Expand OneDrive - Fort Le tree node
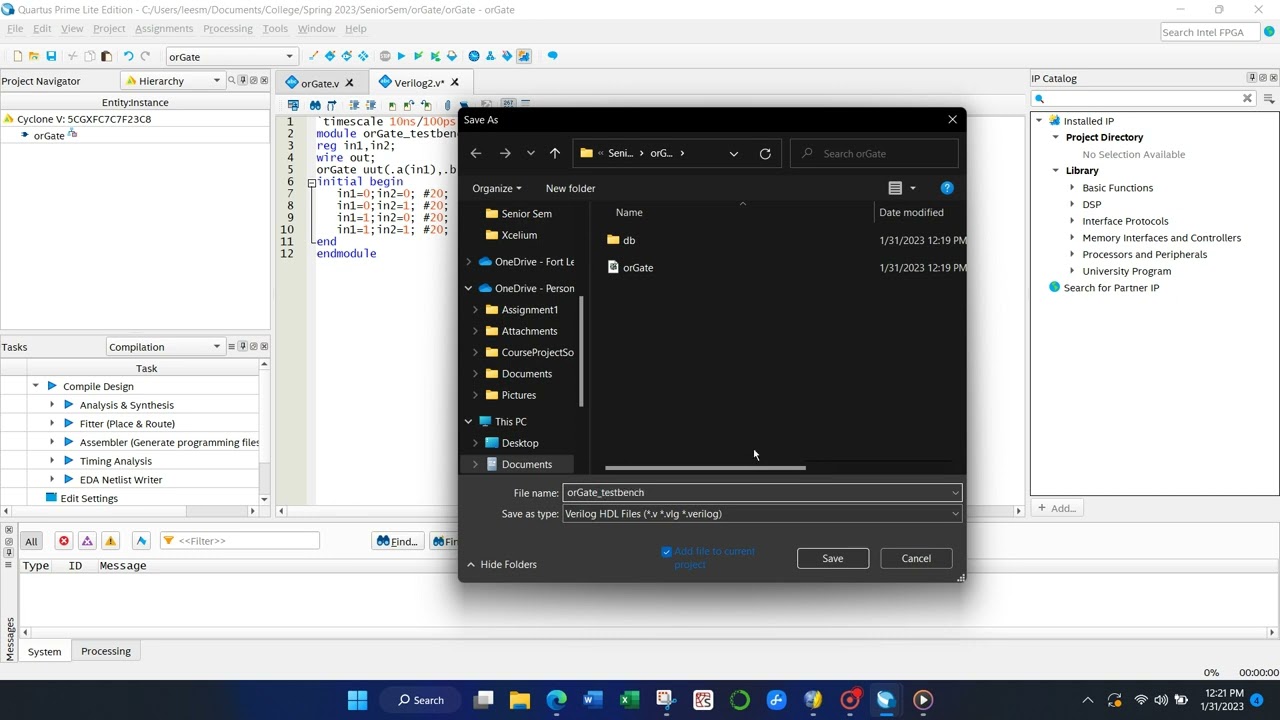The image size is (1280, 720). [x=468, y=262]
